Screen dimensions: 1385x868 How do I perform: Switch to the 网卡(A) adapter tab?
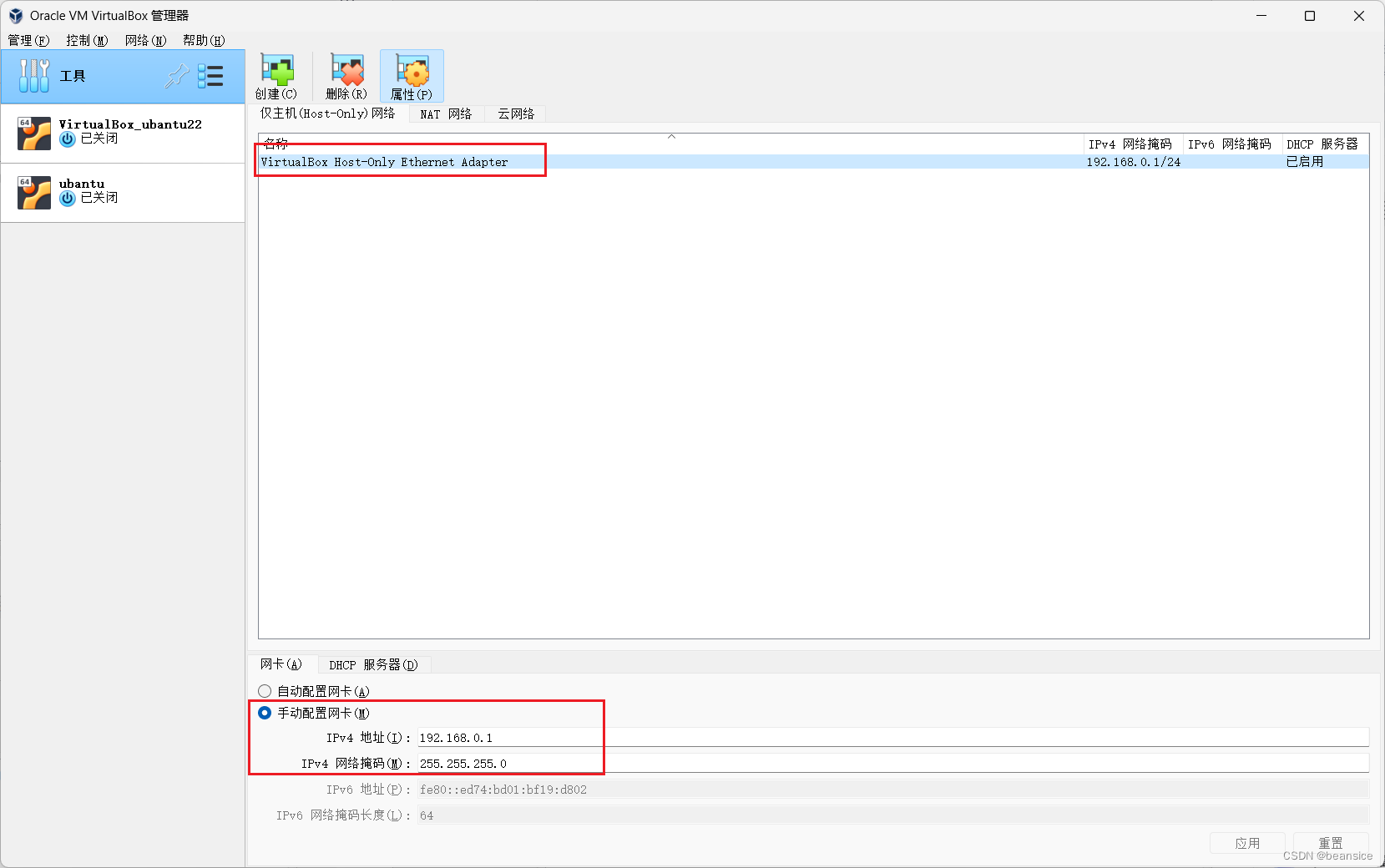click(x=281, y=664)
